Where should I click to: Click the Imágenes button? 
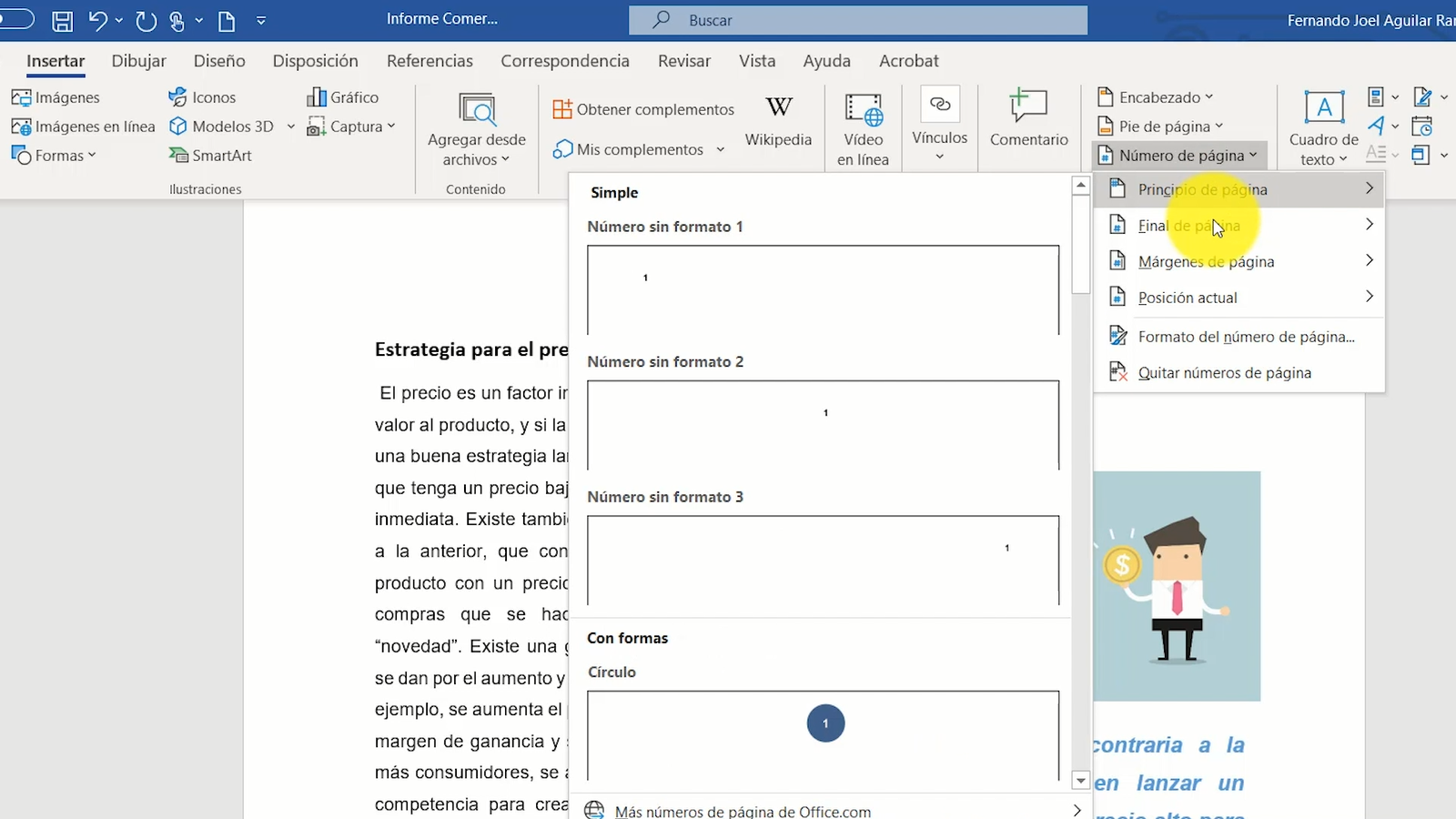56,97
